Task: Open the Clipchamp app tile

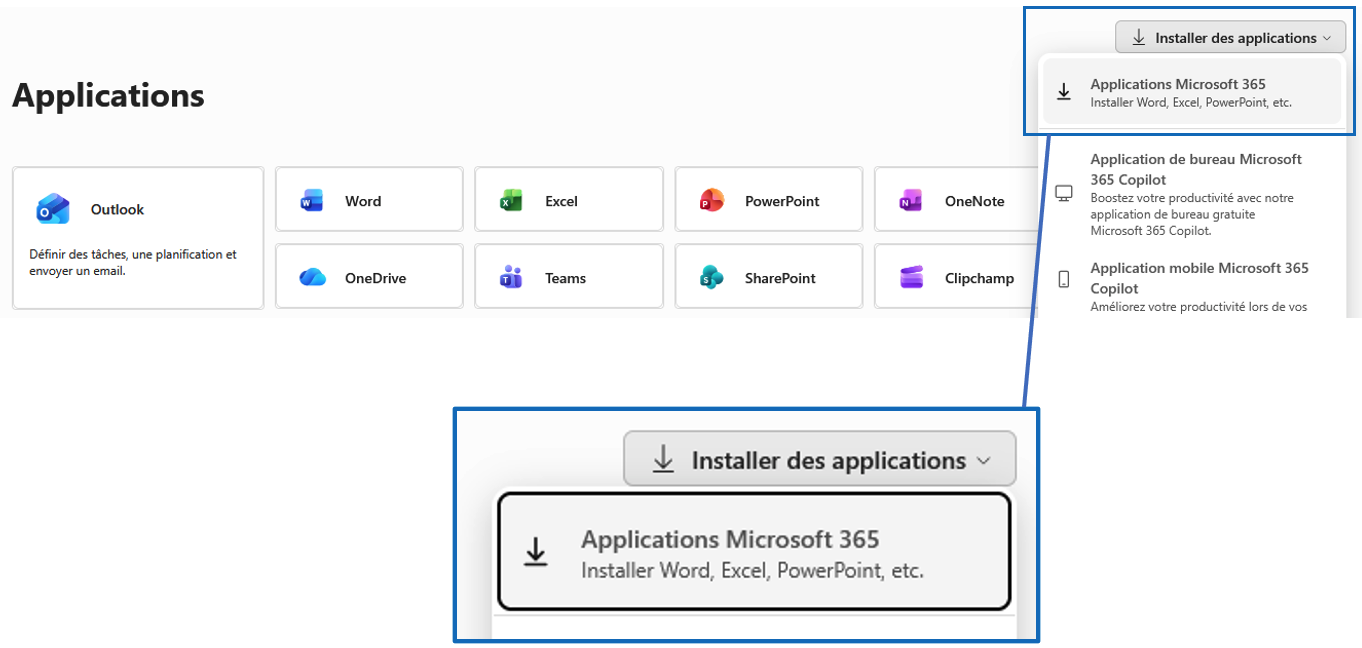Action: tap(955, 277)
